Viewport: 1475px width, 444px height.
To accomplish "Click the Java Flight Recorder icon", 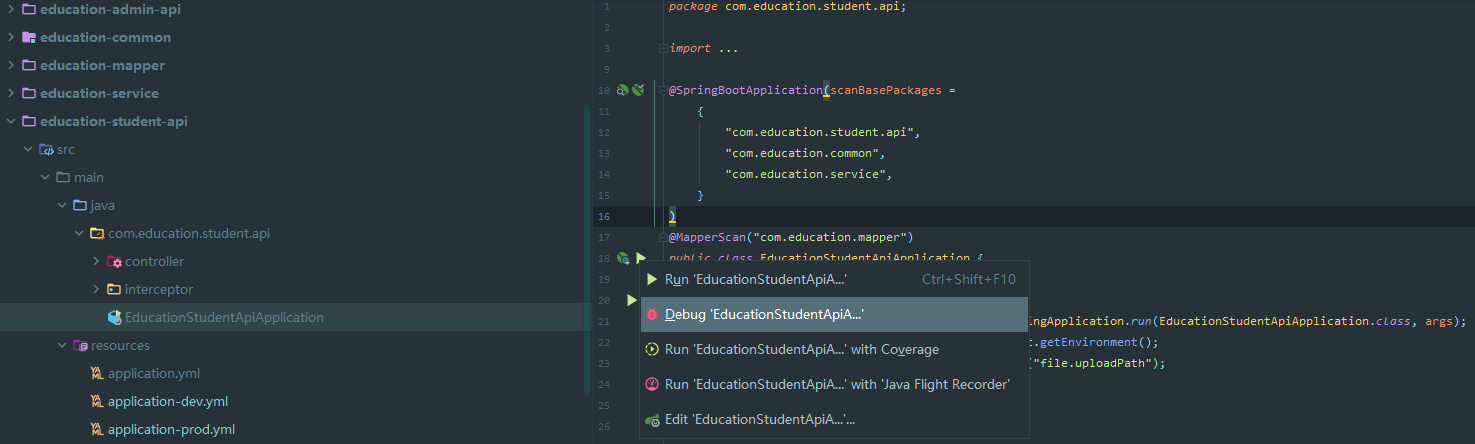I will tap(652, 384).
